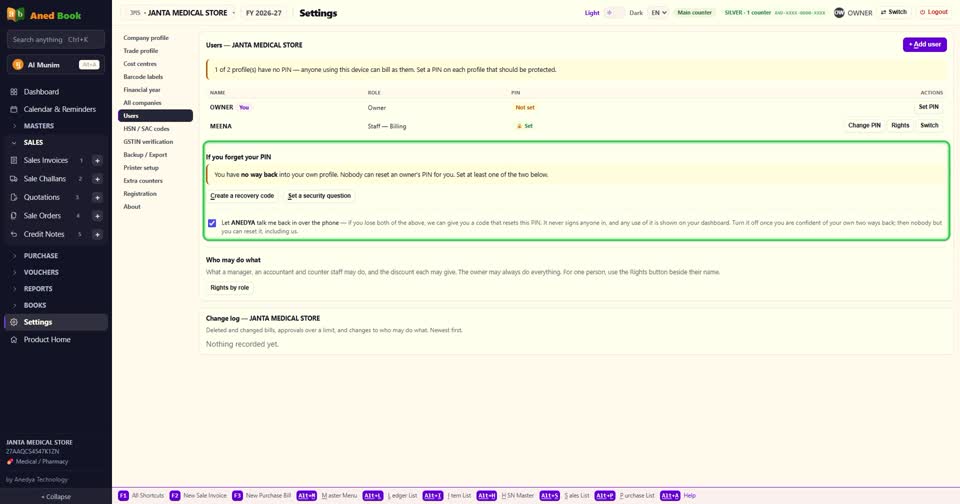The width and height of the screenshot is (960, 504).
Task: Click the Alt+L Ledger List shortcut
Action: (390, 495)
